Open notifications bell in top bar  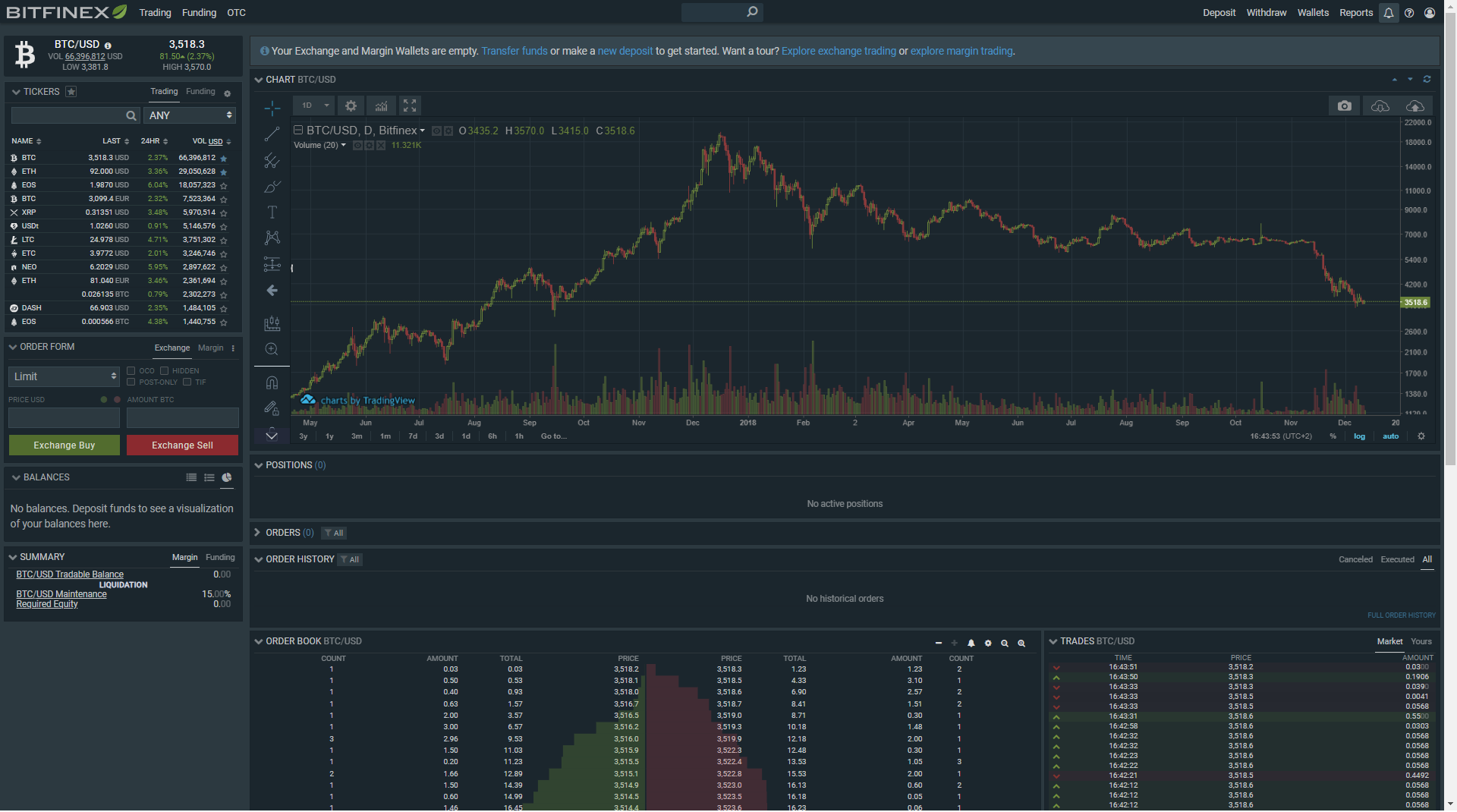(x=1389, y=13)
